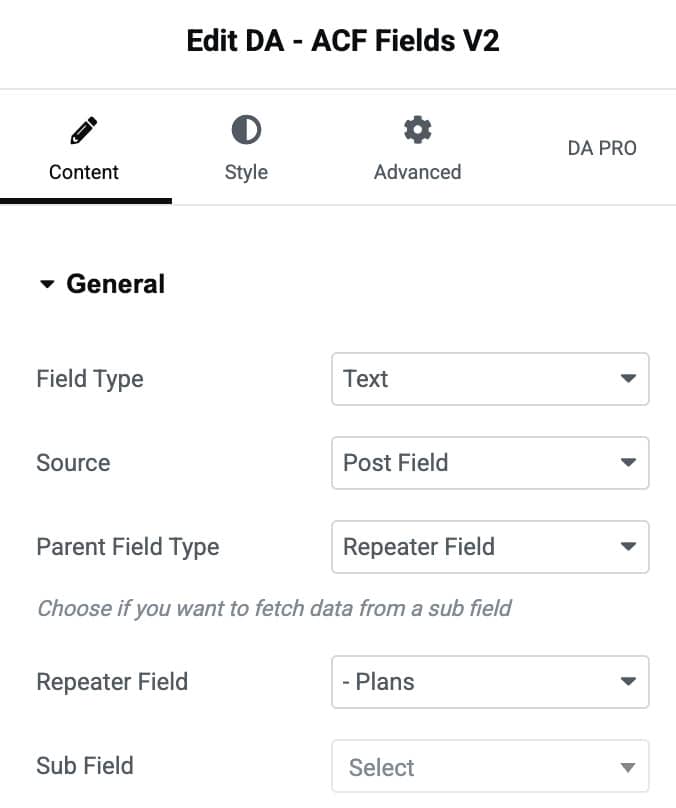Screen dimensions: 676x808
Task: Click the Sub Field dropdown arrow
Action: click(x=628, y=767)
